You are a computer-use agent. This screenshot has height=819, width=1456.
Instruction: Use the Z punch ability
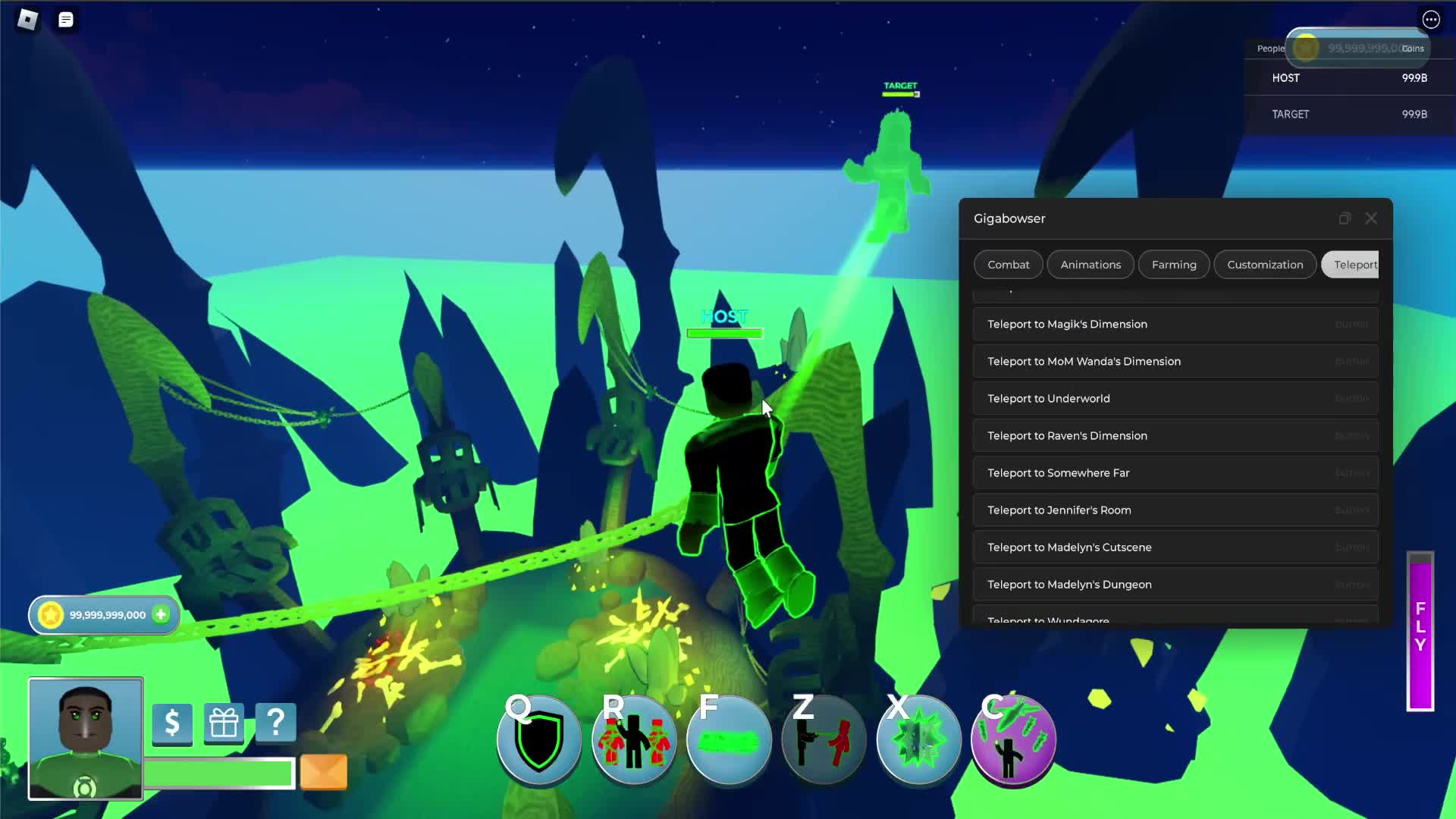click(824, 739)
